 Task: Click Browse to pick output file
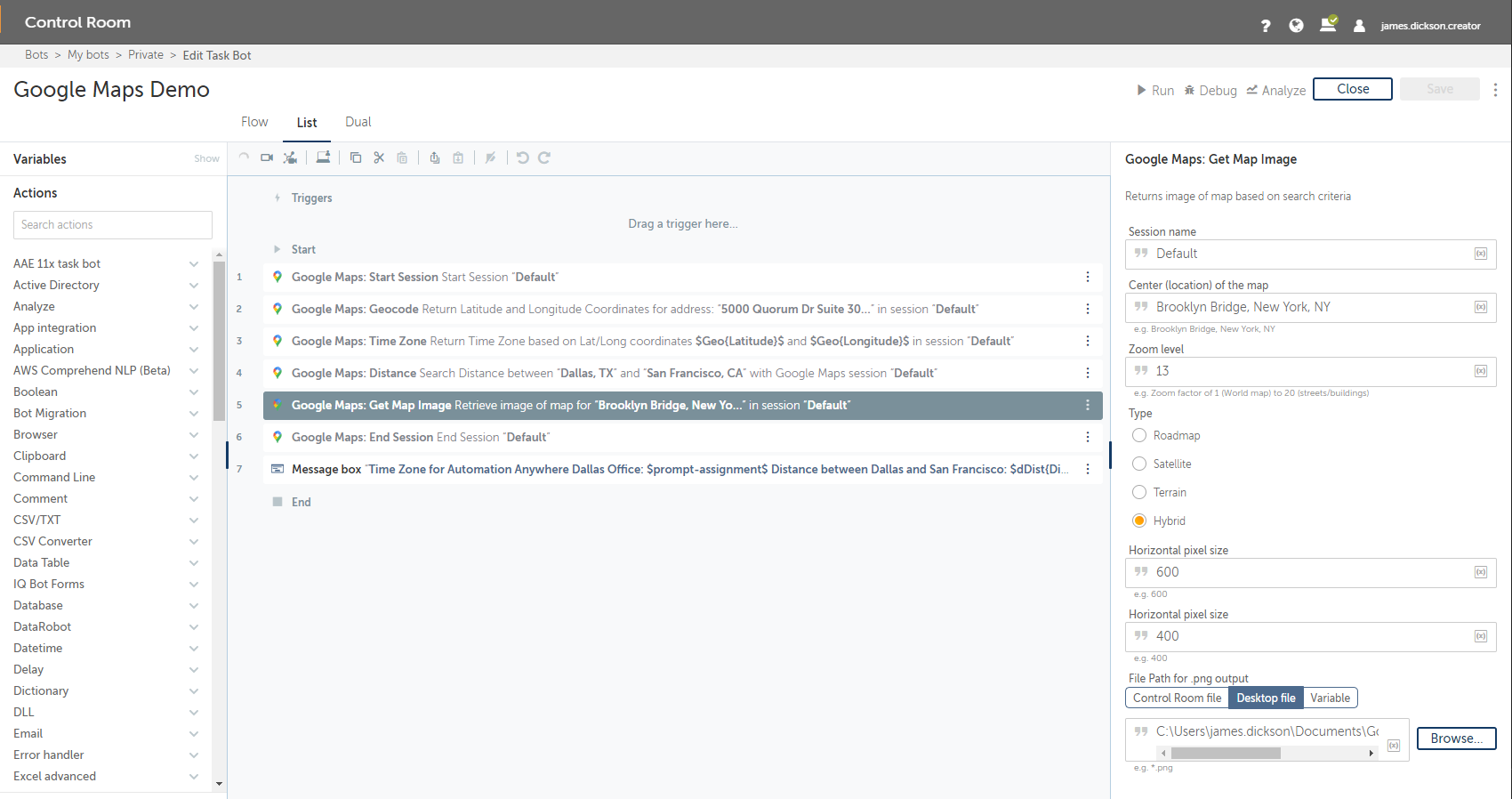(1456, 738)
